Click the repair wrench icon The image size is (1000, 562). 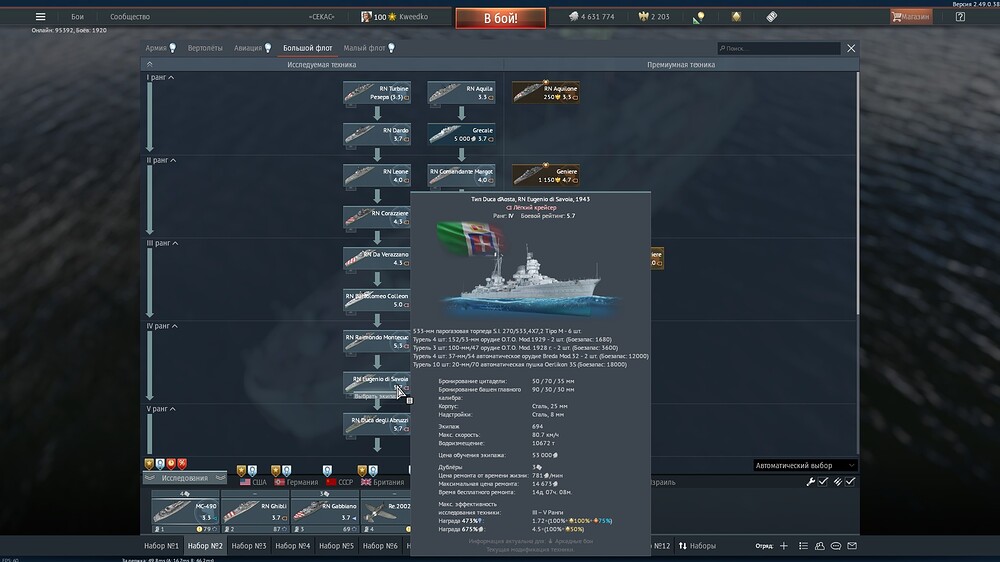812,481
